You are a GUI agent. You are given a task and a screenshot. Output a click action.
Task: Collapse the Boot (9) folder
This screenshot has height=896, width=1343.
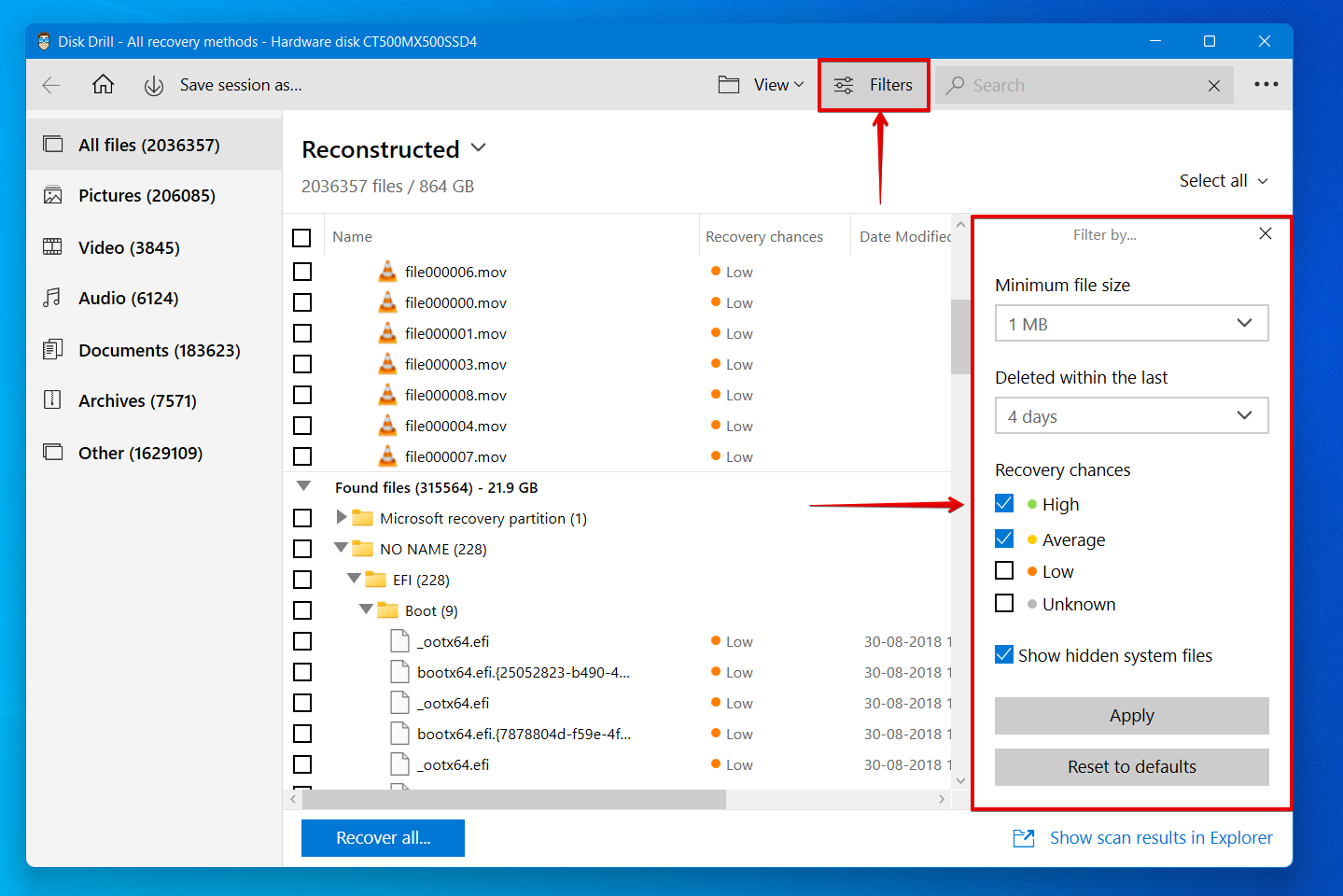coord(366,609)
